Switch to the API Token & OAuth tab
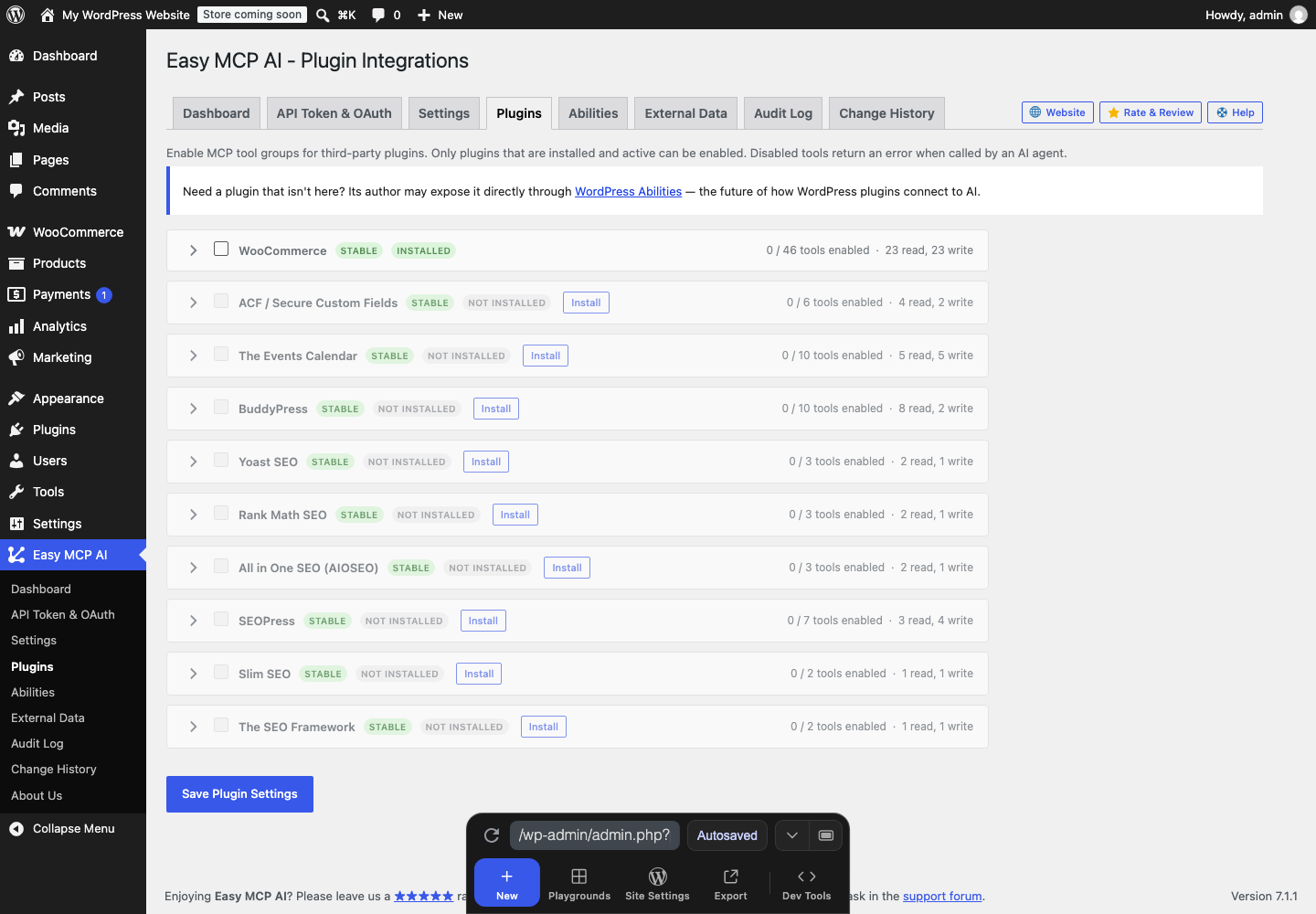 coord(334,113)
